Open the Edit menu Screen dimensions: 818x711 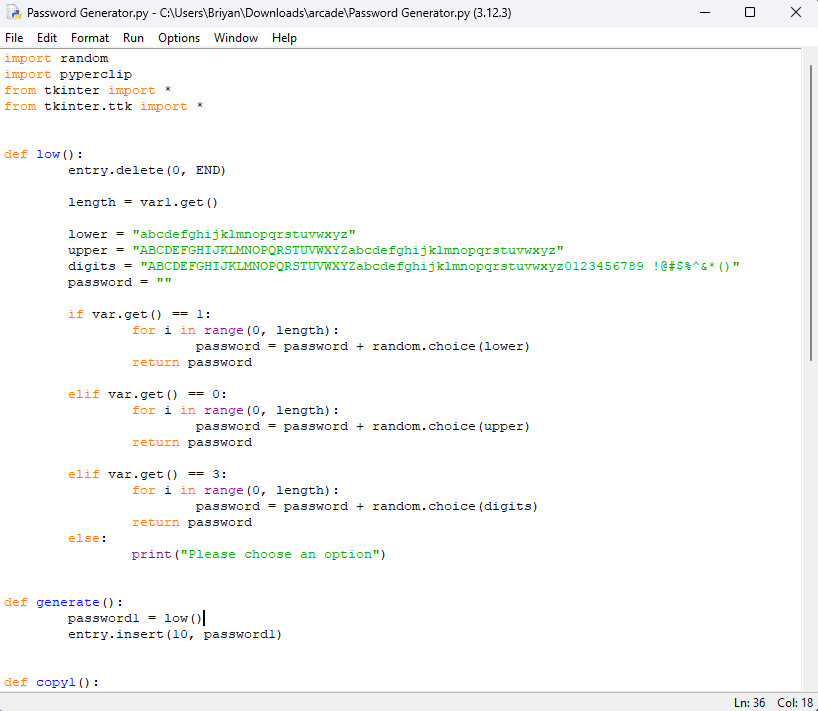tap(47, 38)
